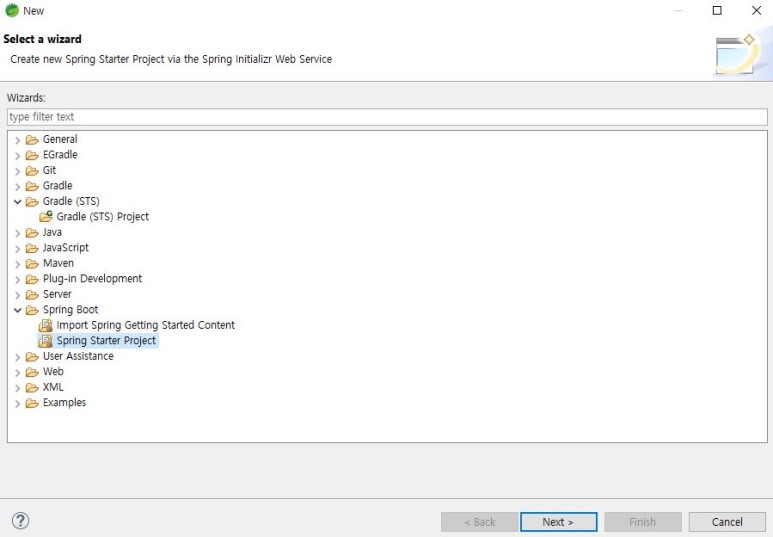Click the Gradle (STS) Project wizard icon
This screenshot has height=537, width=773.
point(46,216)
